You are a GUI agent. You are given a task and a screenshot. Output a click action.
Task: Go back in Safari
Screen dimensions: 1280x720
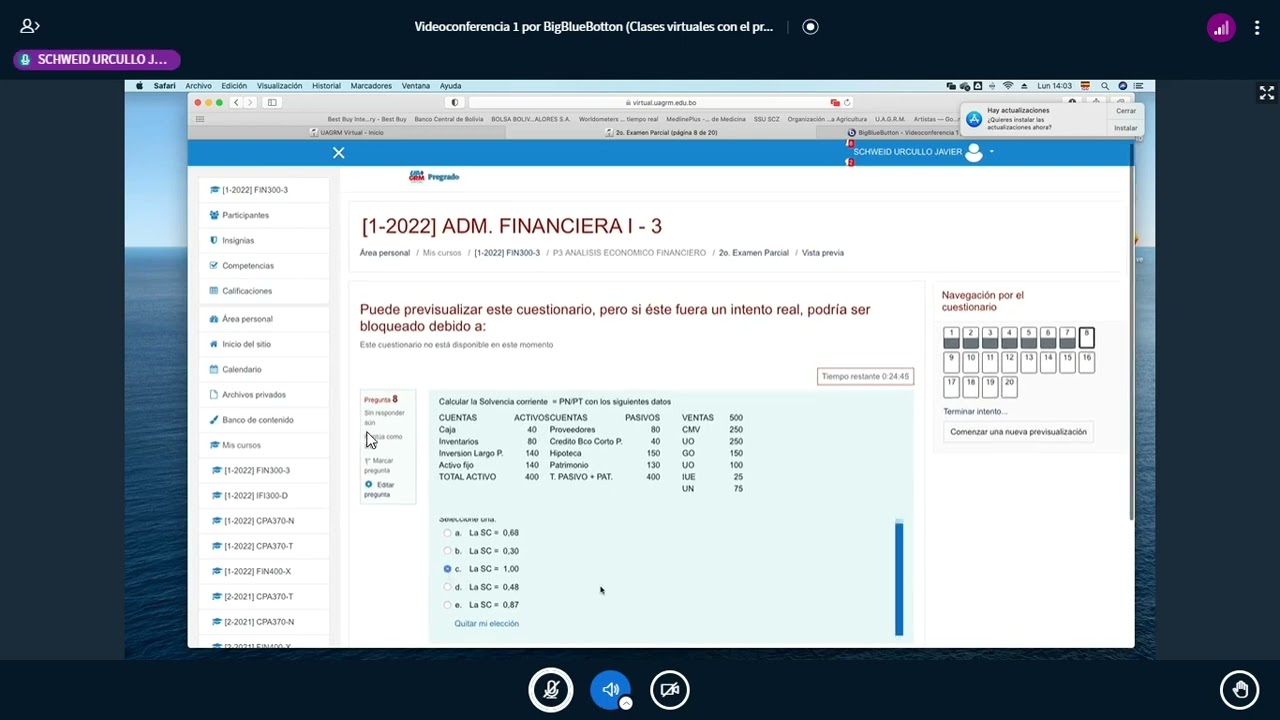236,102
